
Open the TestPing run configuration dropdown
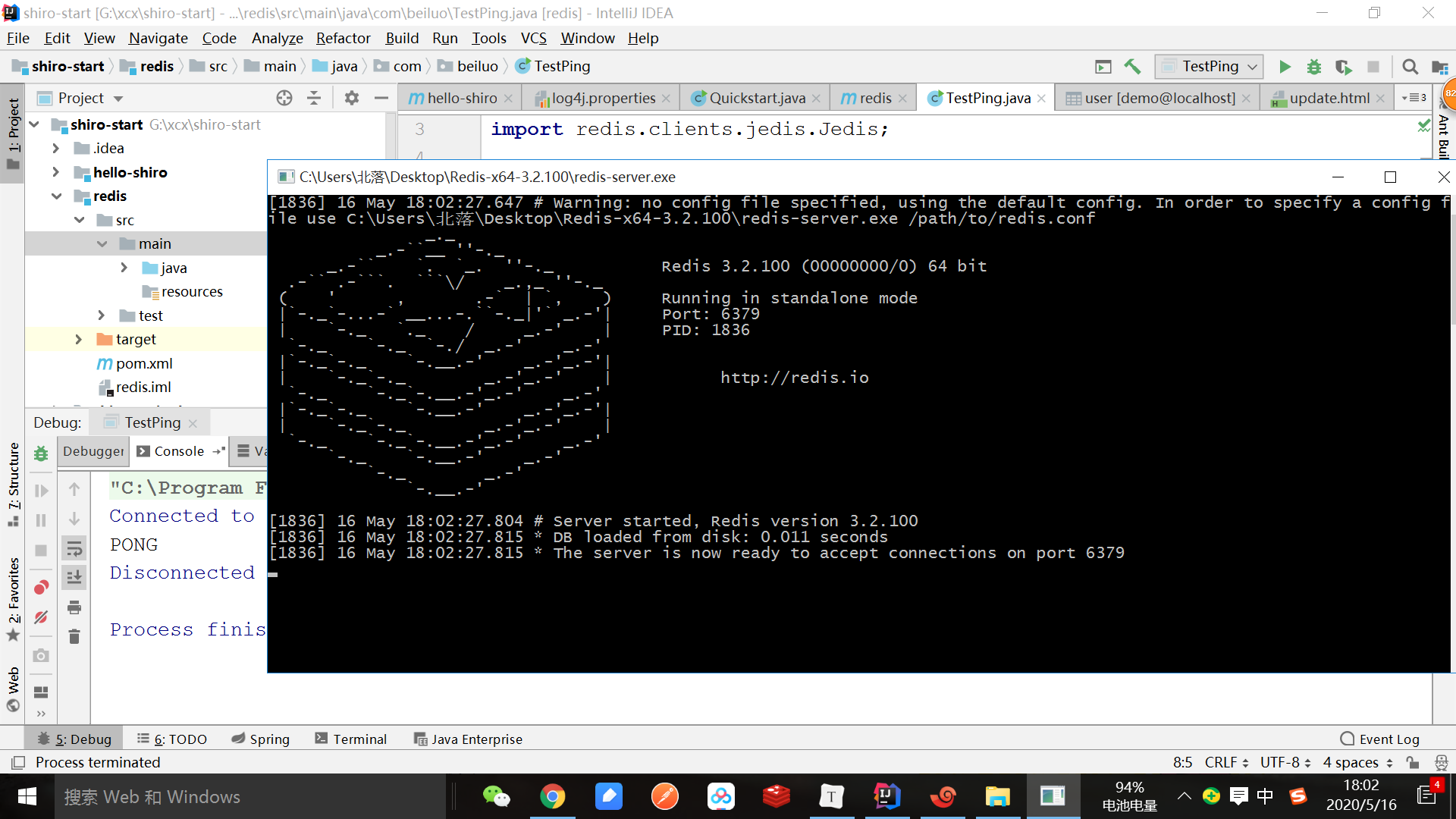1210,67
